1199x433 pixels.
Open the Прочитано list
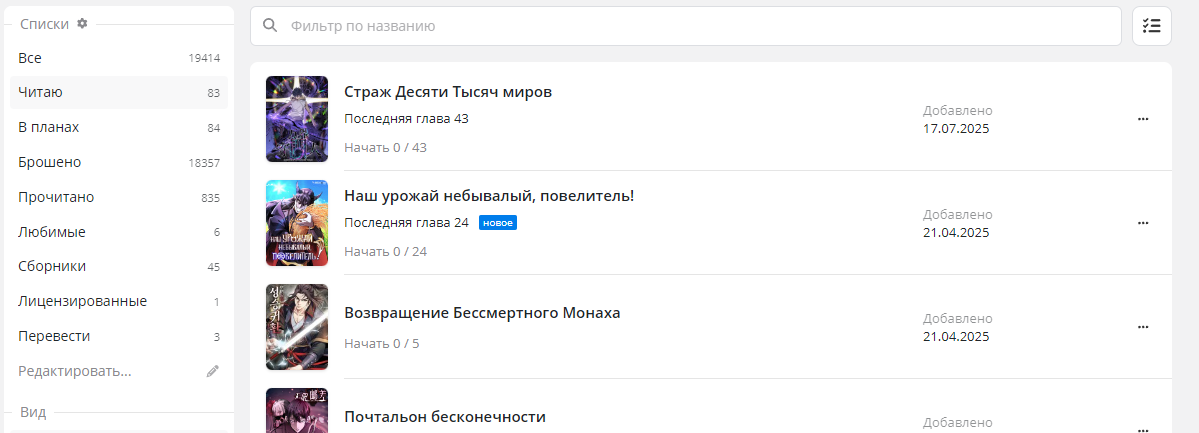pyautogui.click(x=119, y=197)
